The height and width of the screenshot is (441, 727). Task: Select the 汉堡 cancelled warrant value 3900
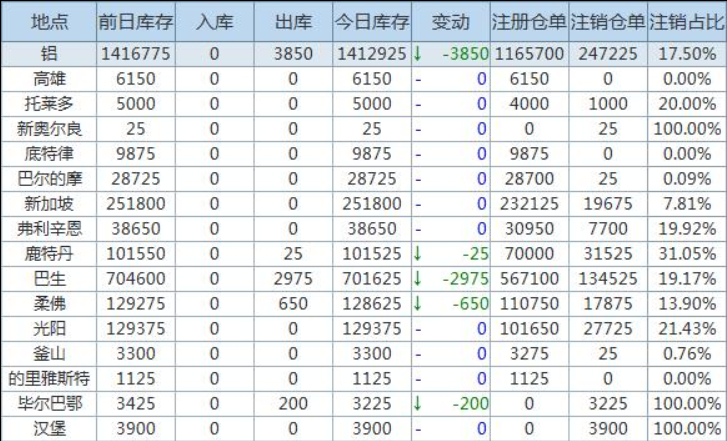pyautogui.click(x=608, y=428)
